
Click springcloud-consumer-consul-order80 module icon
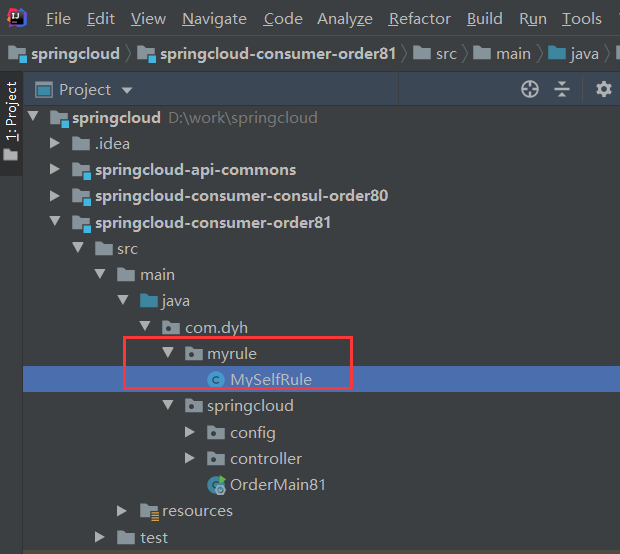coord(81,197)
